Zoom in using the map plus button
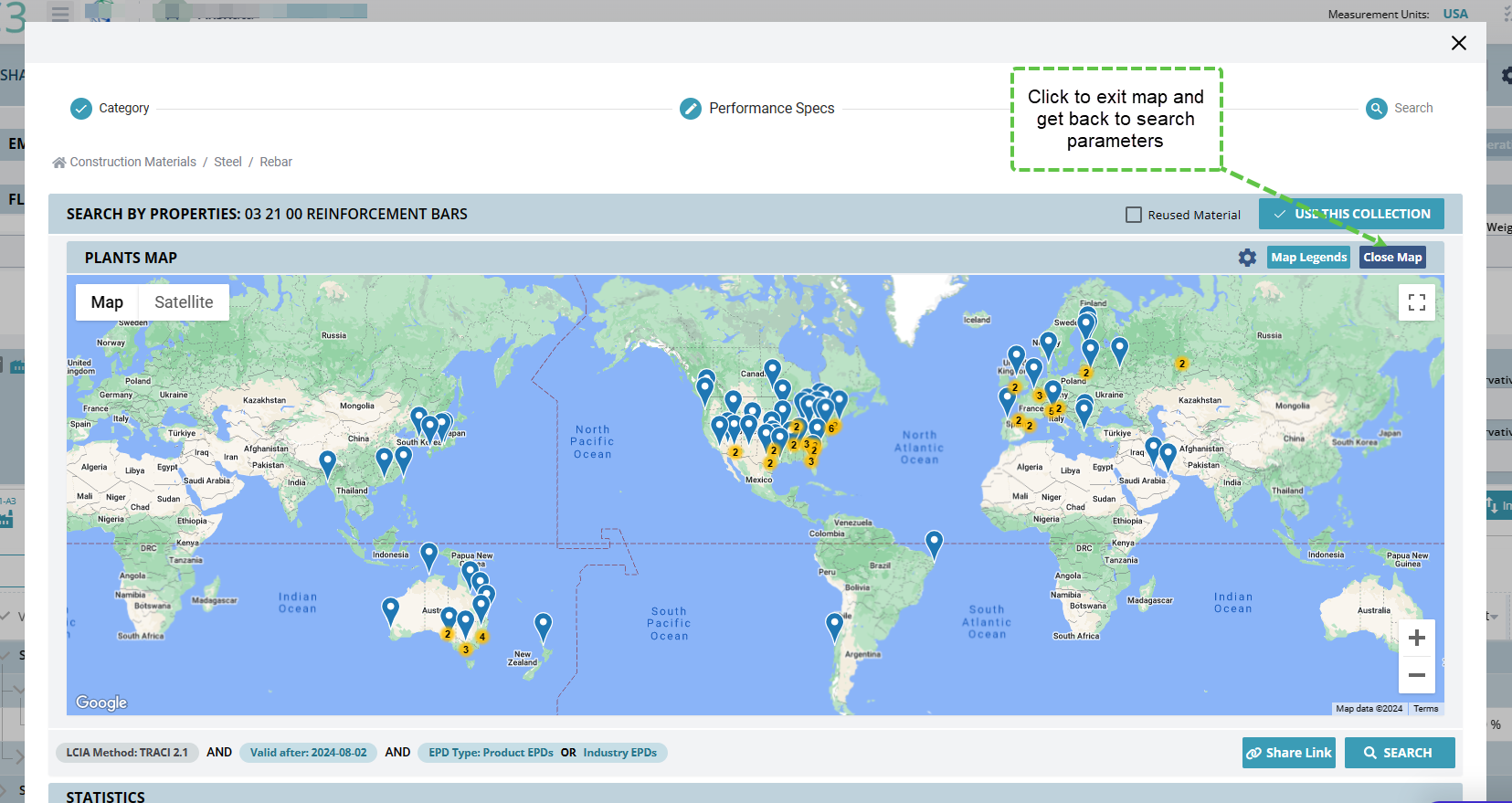1512x803 pixels. pos(1416,638)
